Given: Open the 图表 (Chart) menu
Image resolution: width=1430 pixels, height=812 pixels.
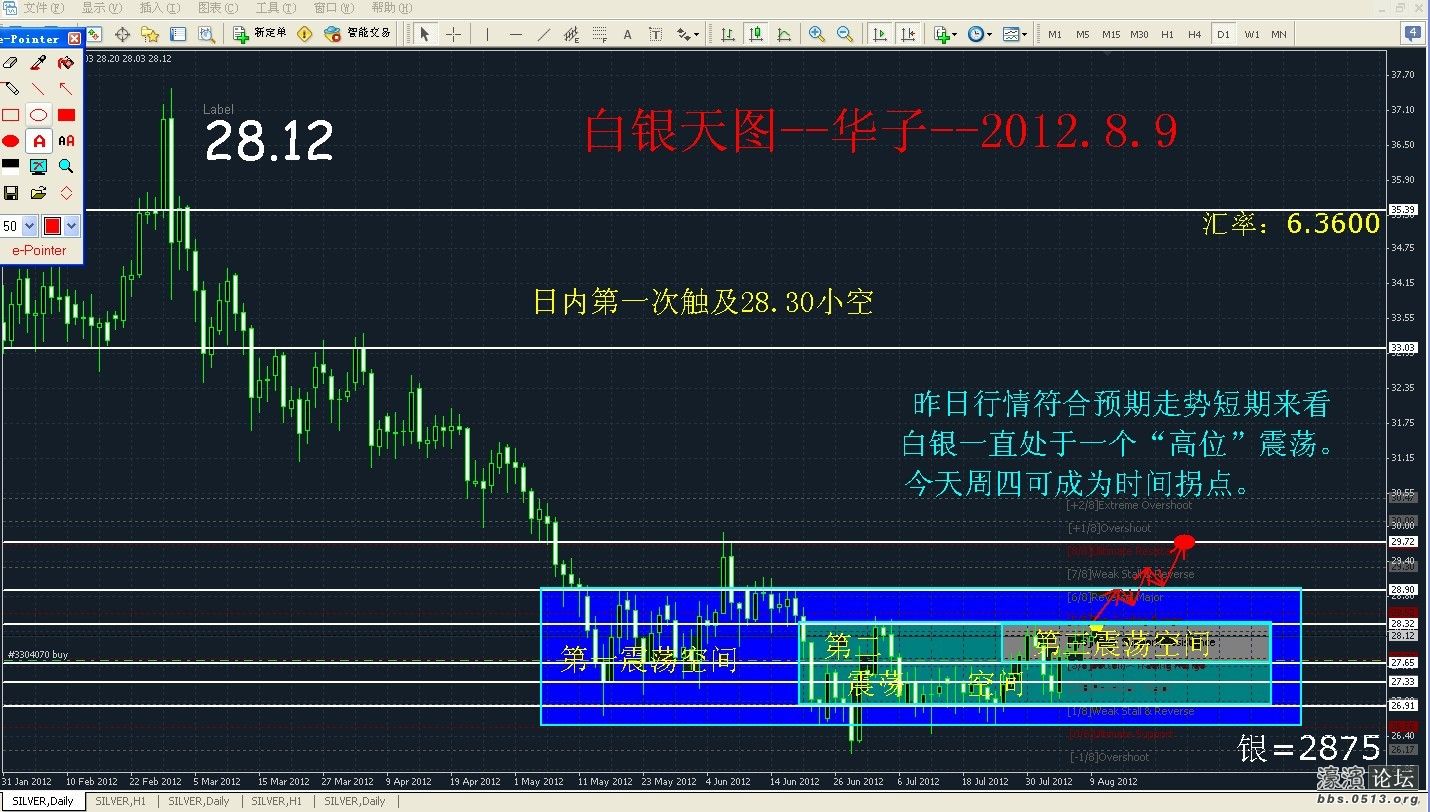Looking at the screenshot, I should (217, 8).
